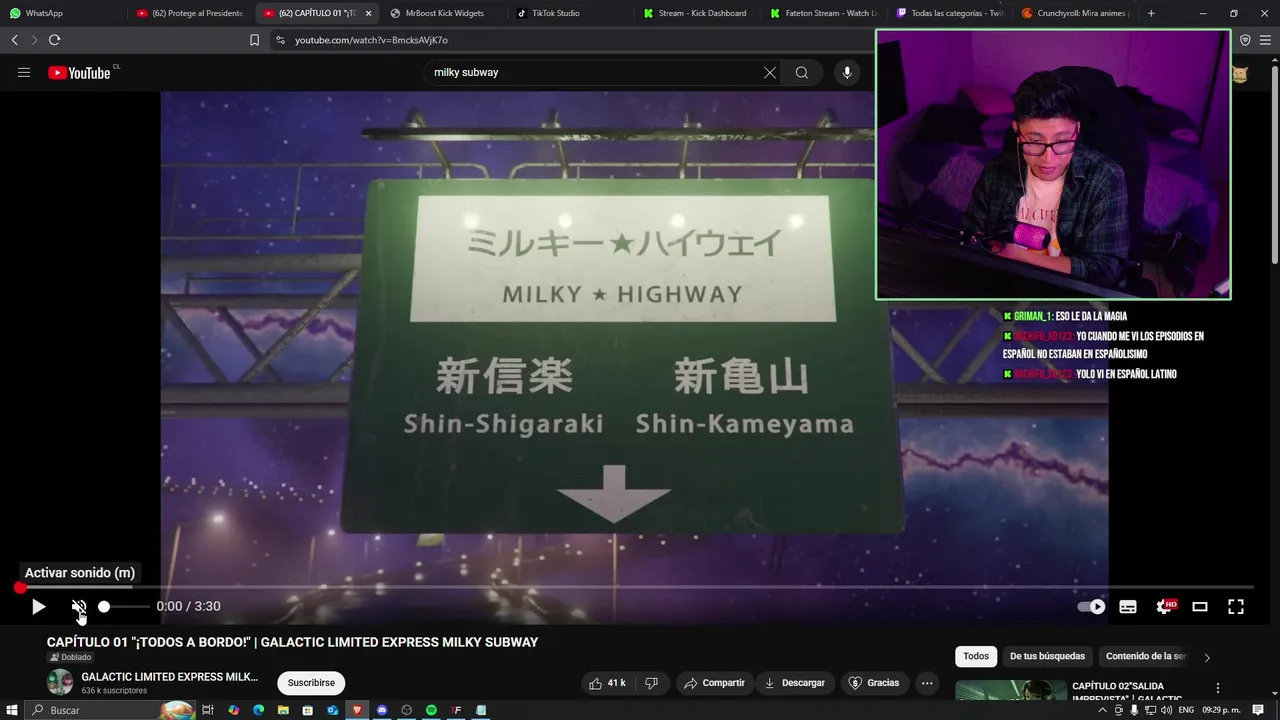The height and width of the screenshot is (720, 1280).
Task: Switch to Protege al Presidente tab
Action: coord(190,13)
